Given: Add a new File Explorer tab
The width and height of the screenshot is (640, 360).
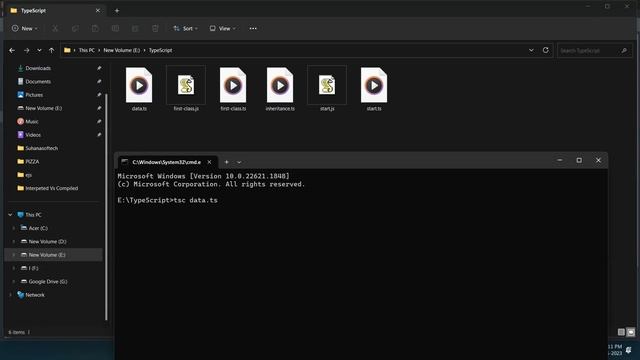Looking at the screenshot, I should pos(117,11).
